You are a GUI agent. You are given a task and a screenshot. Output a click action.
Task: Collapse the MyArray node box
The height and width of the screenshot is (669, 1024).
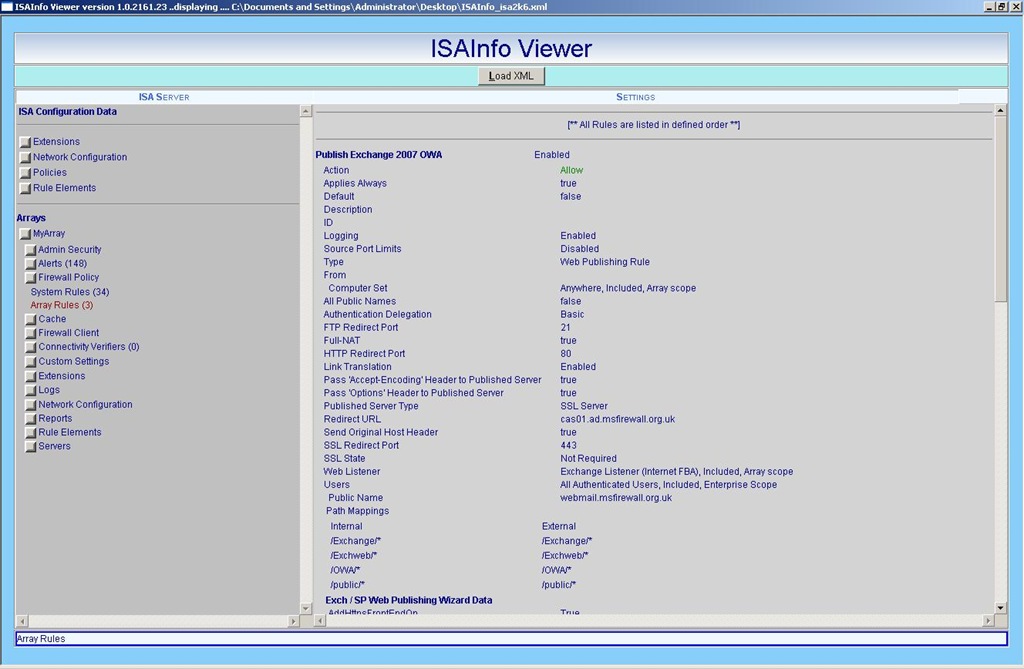(25, 234)
